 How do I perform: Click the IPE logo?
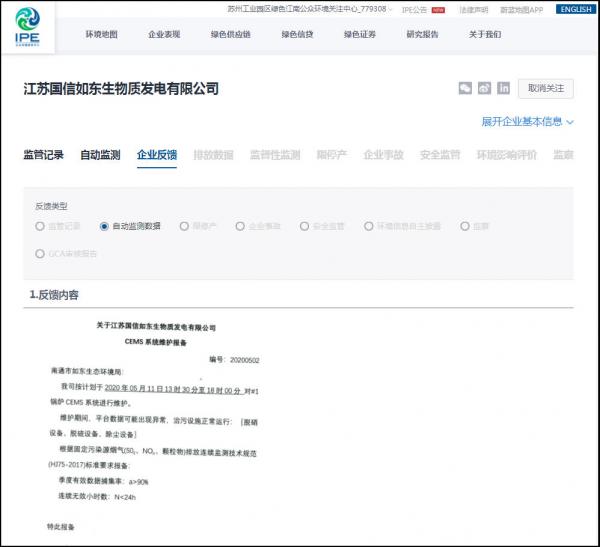click(x=28, y=27)
